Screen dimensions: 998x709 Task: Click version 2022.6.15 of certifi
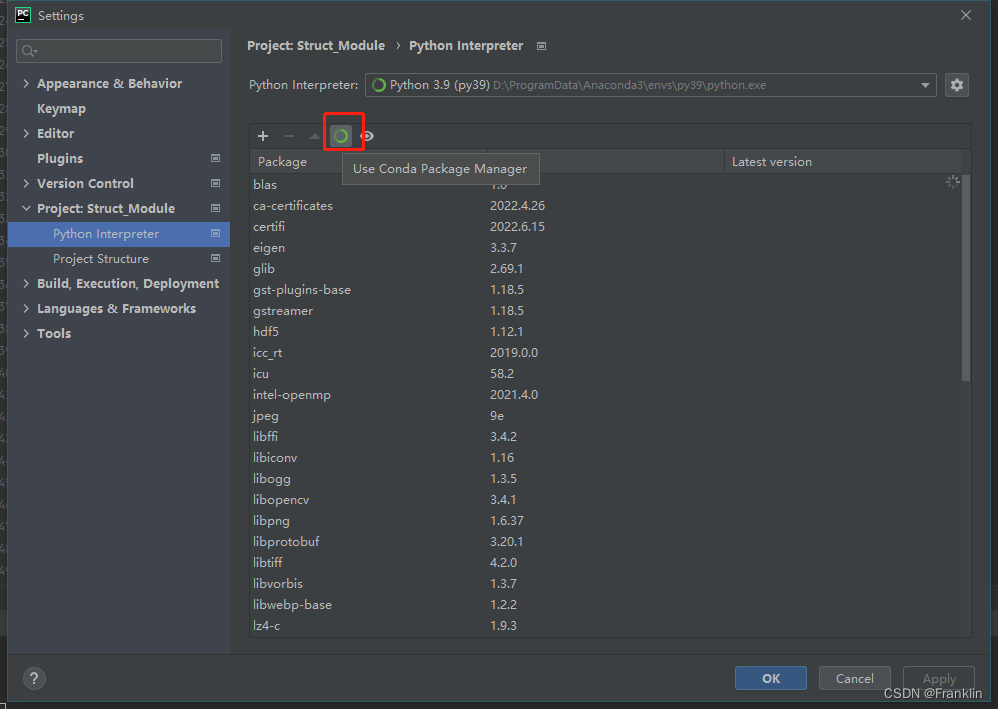coord(517,227)
